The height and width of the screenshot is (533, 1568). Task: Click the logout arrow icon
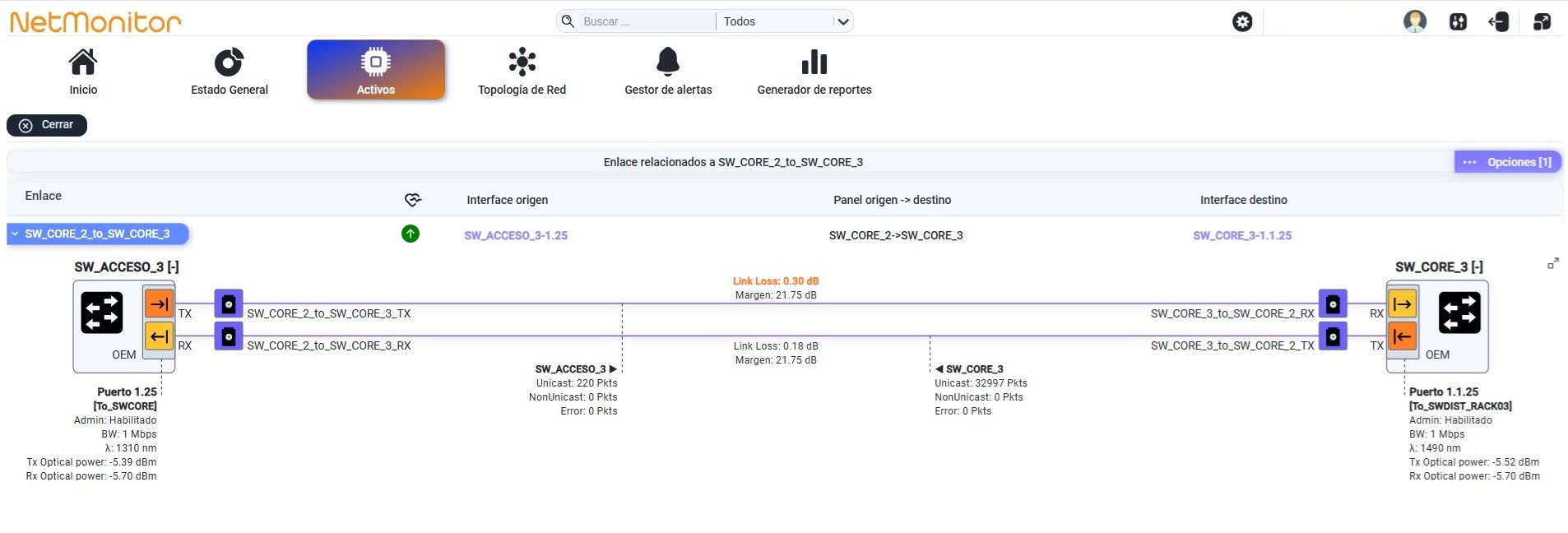1499,22
